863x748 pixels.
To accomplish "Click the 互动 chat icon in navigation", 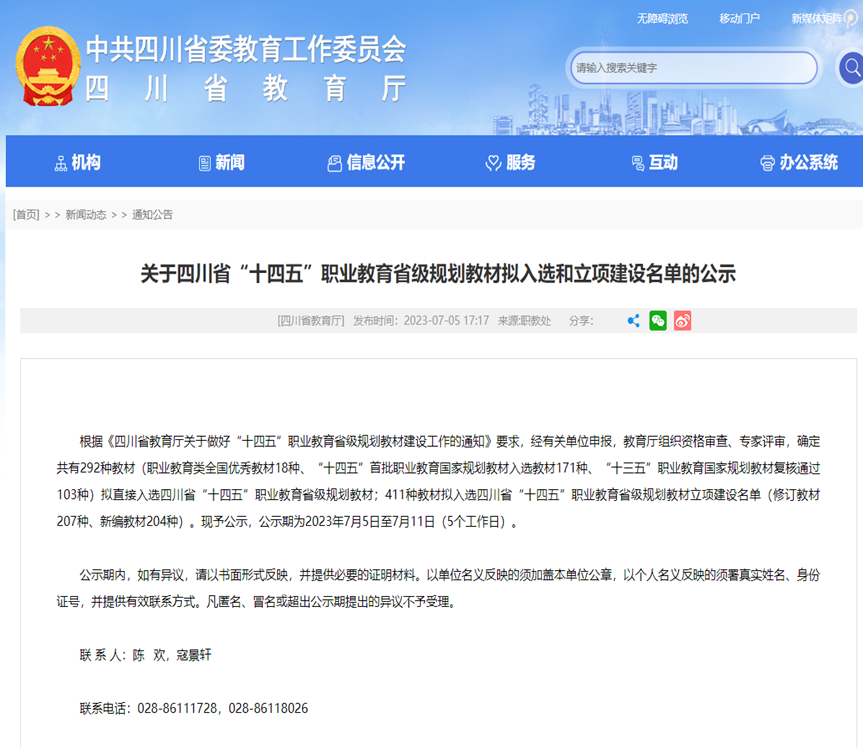I will pyautogui.click(x=637, y=163).
